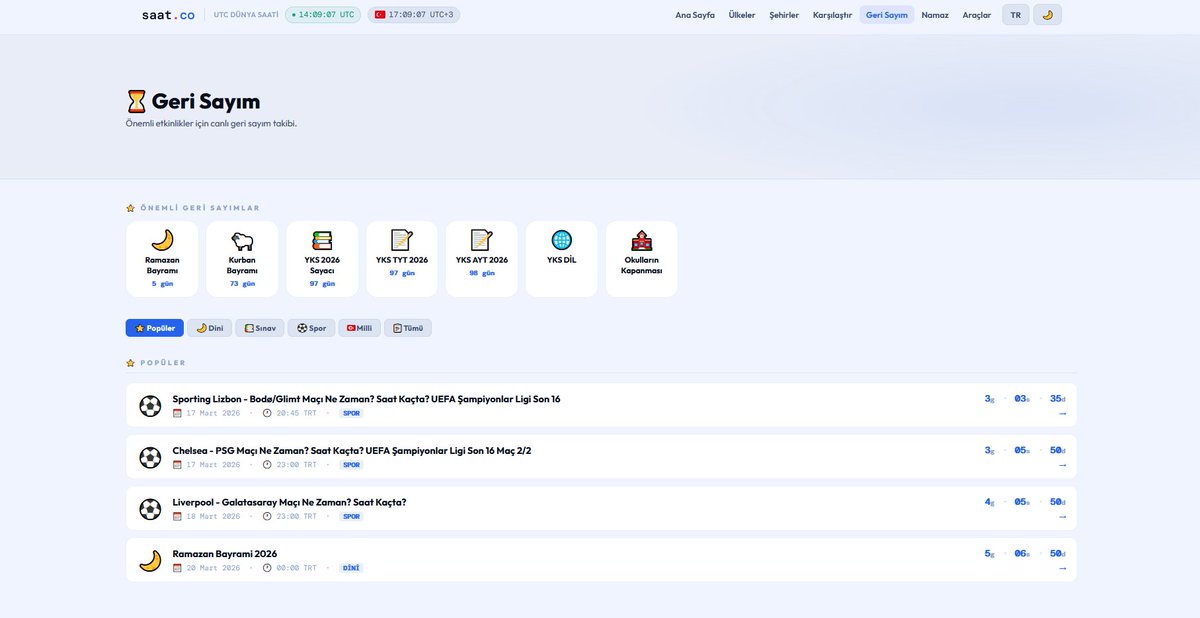
Task: Click calendar icon beside 18 Mart 2026
Action: click(x=177, y=517)
